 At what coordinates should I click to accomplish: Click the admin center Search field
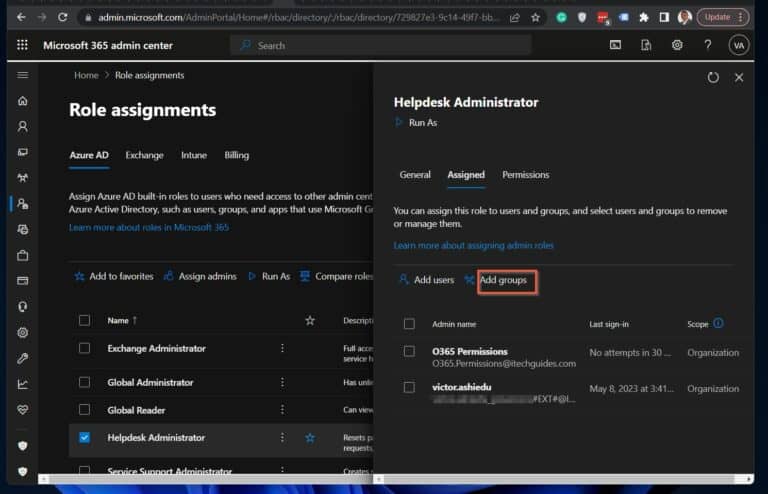point(381,46)
